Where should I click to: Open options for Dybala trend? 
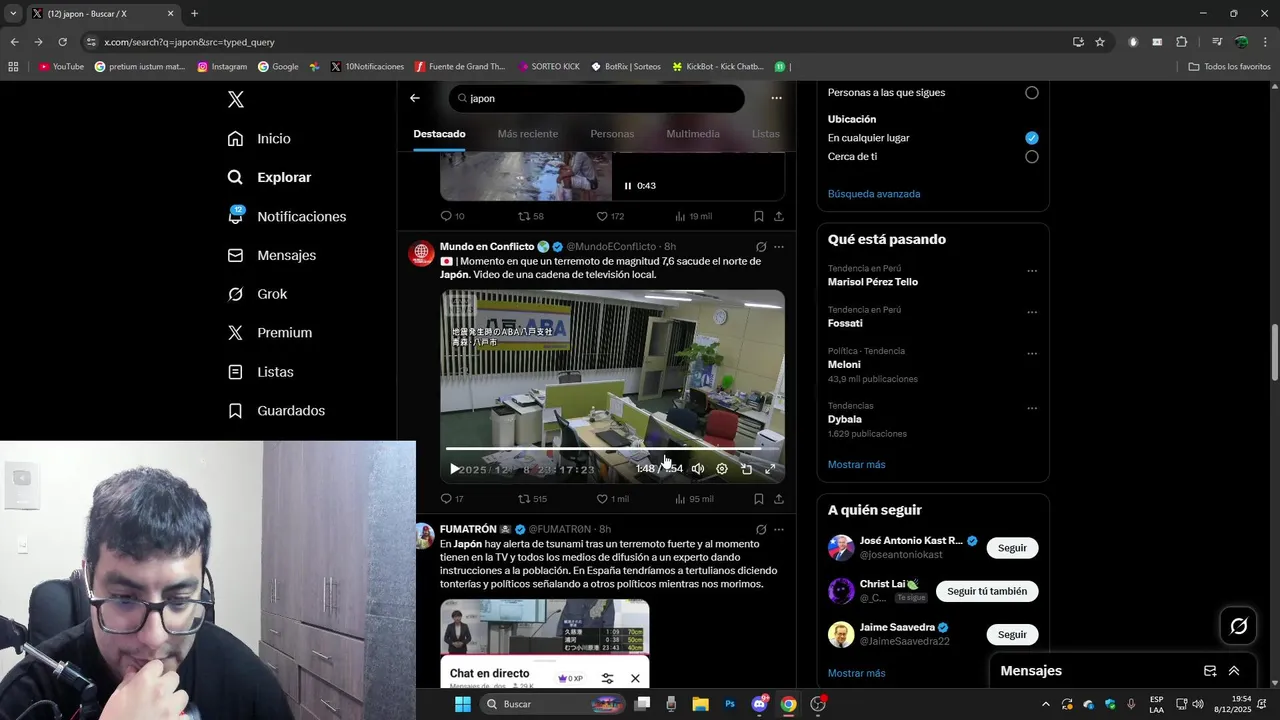coord(1032,408)
